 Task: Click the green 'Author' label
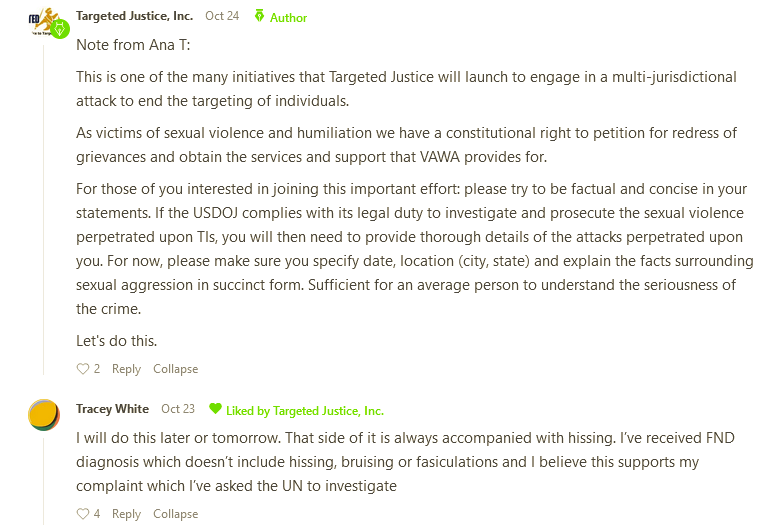coord(289,17)
